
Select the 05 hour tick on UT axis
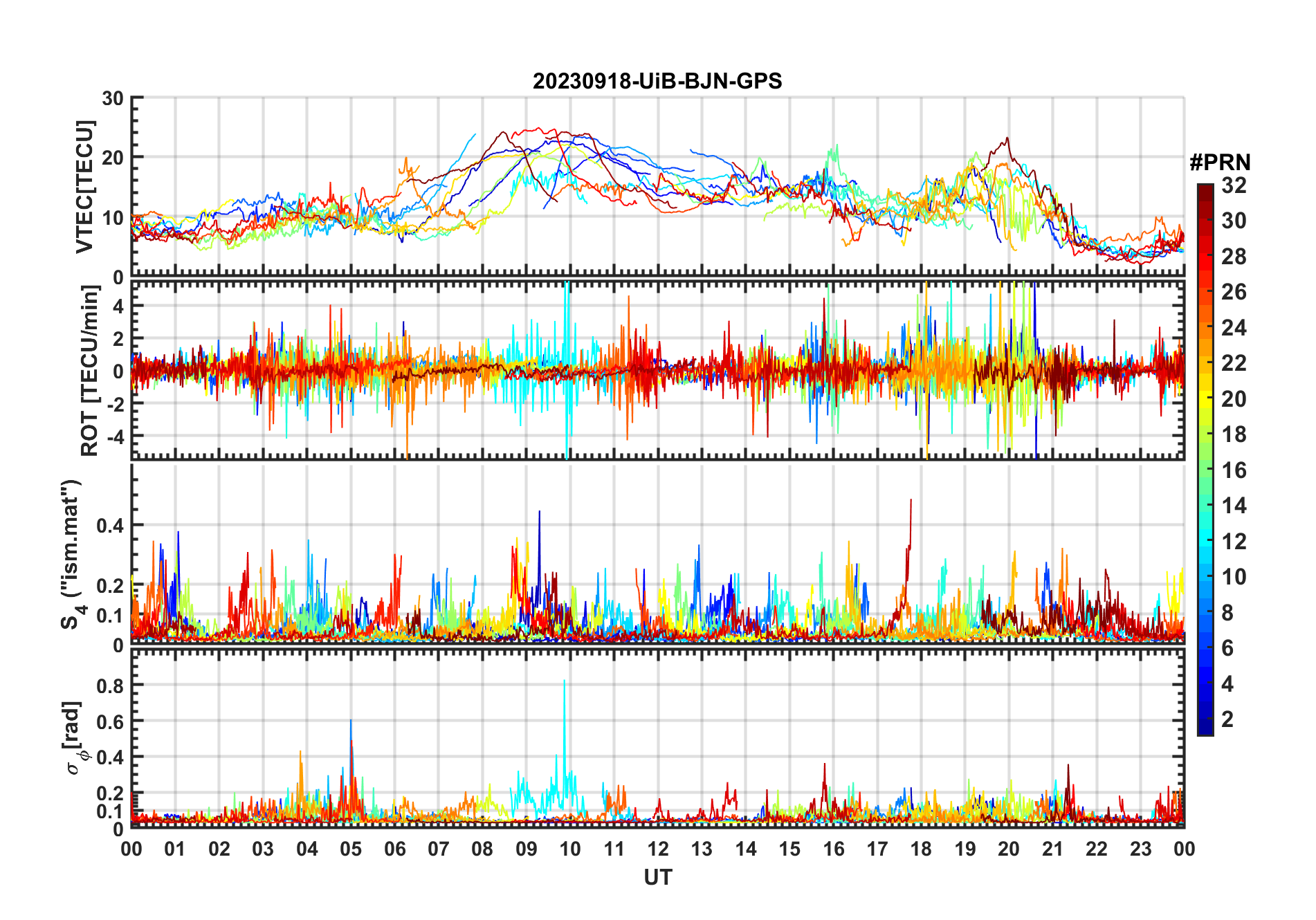351,849
